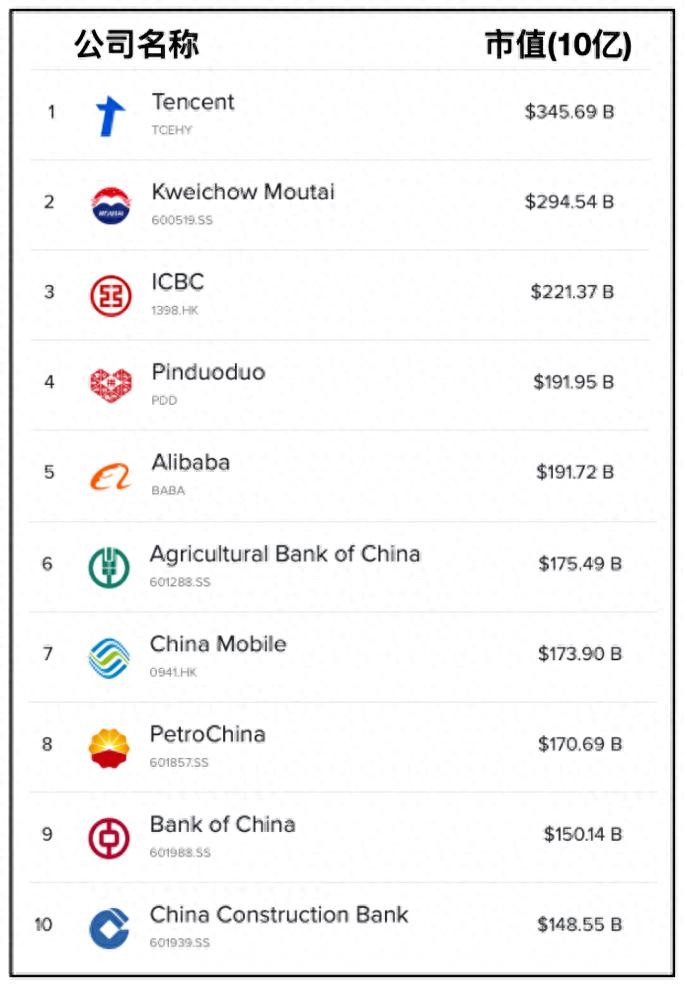Click the Kweichow Moutai logo
This screenshot has width=685, height=988.
[x=110, y=204]
